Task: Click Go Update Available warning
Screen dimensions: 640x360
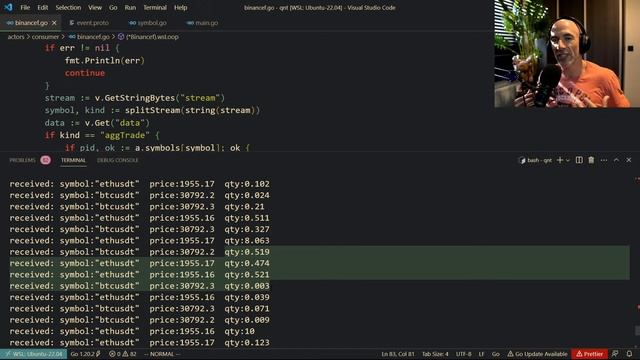Action: click(537, 354)
